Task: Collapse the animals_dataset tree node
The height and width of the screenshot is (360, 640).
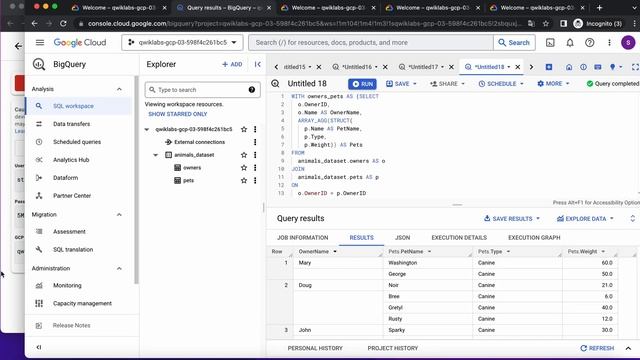Action: (156, 155)
